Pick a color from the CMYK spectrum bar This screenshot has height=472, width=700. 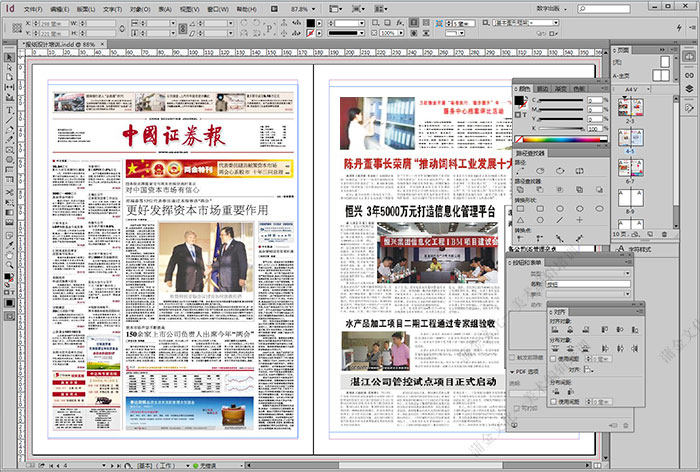click(x=562, y=139)
